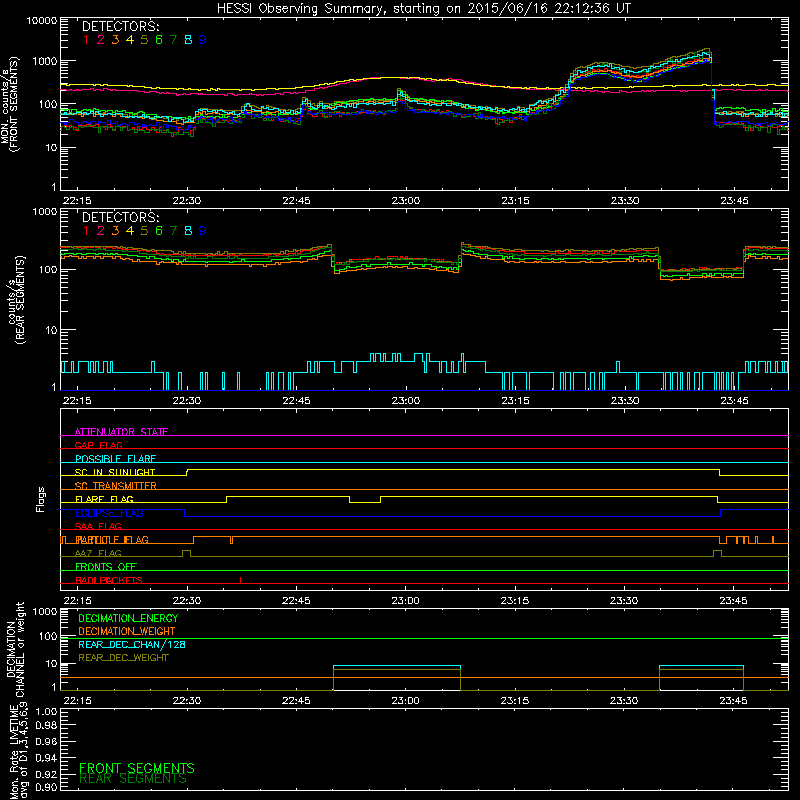
Task: Click the ATTENUATOR_STATE flag label
Action: click(x=121, y=432)
